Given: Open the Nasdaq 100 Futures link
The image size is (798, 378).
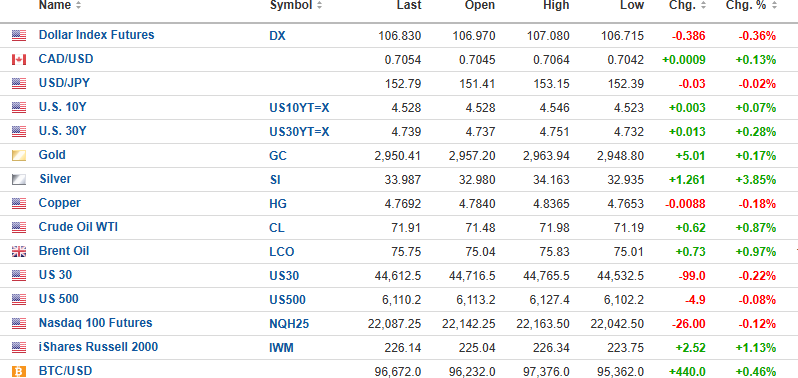Looking at the screenshot, I should 95,323.
